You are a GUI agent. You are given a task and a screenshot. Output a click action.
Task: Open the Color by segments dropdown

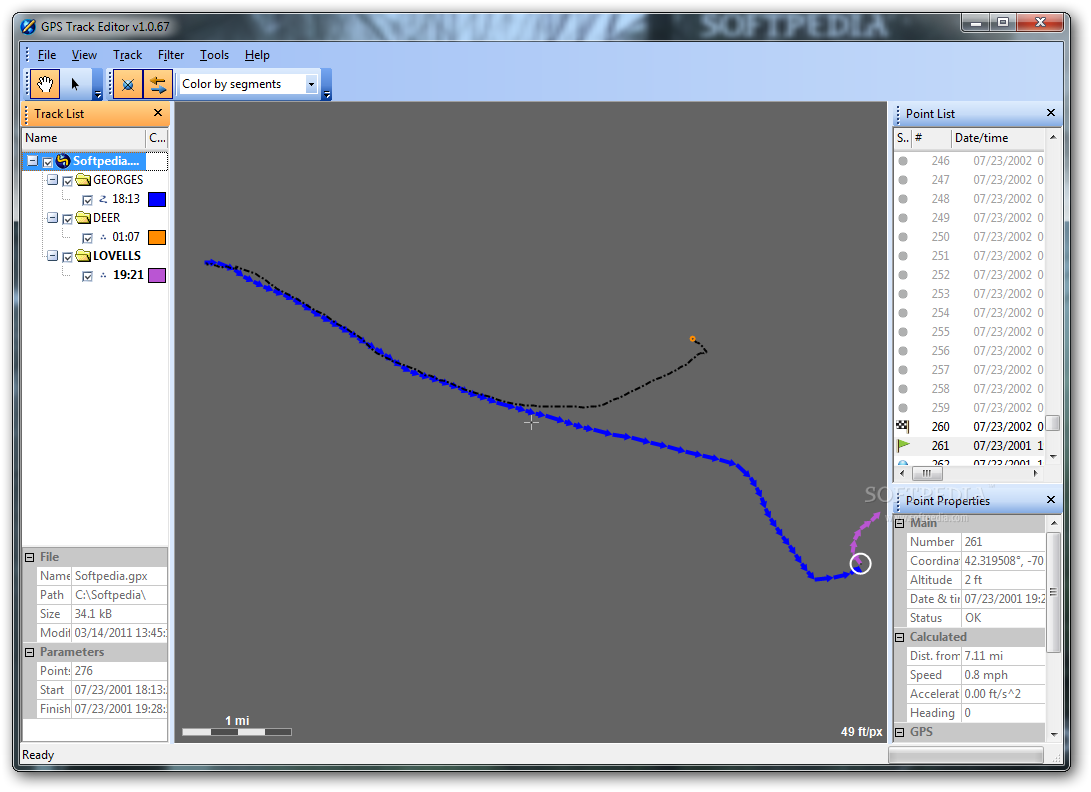coord(311,84)
